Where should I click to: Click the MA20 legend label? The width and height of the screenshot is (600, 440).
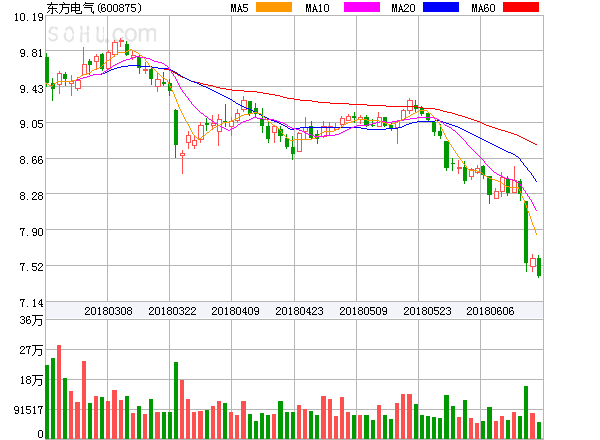pos(403,8)
